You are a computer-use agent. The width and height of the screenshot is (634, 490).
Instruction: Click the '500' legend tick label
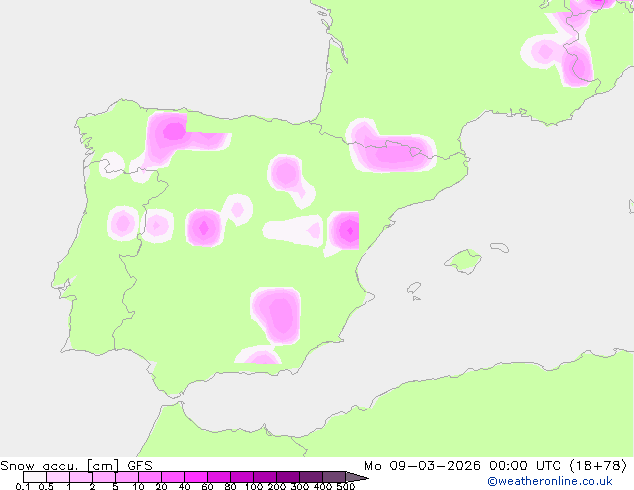click(346, 486)
